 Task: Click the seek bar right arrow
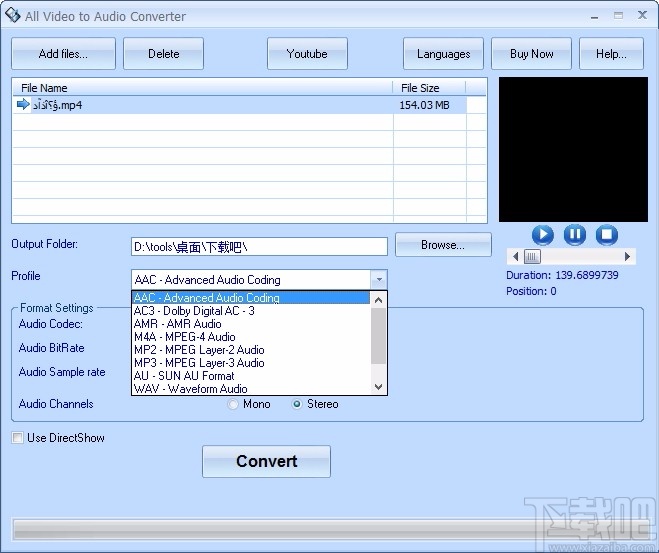(627, 256)
